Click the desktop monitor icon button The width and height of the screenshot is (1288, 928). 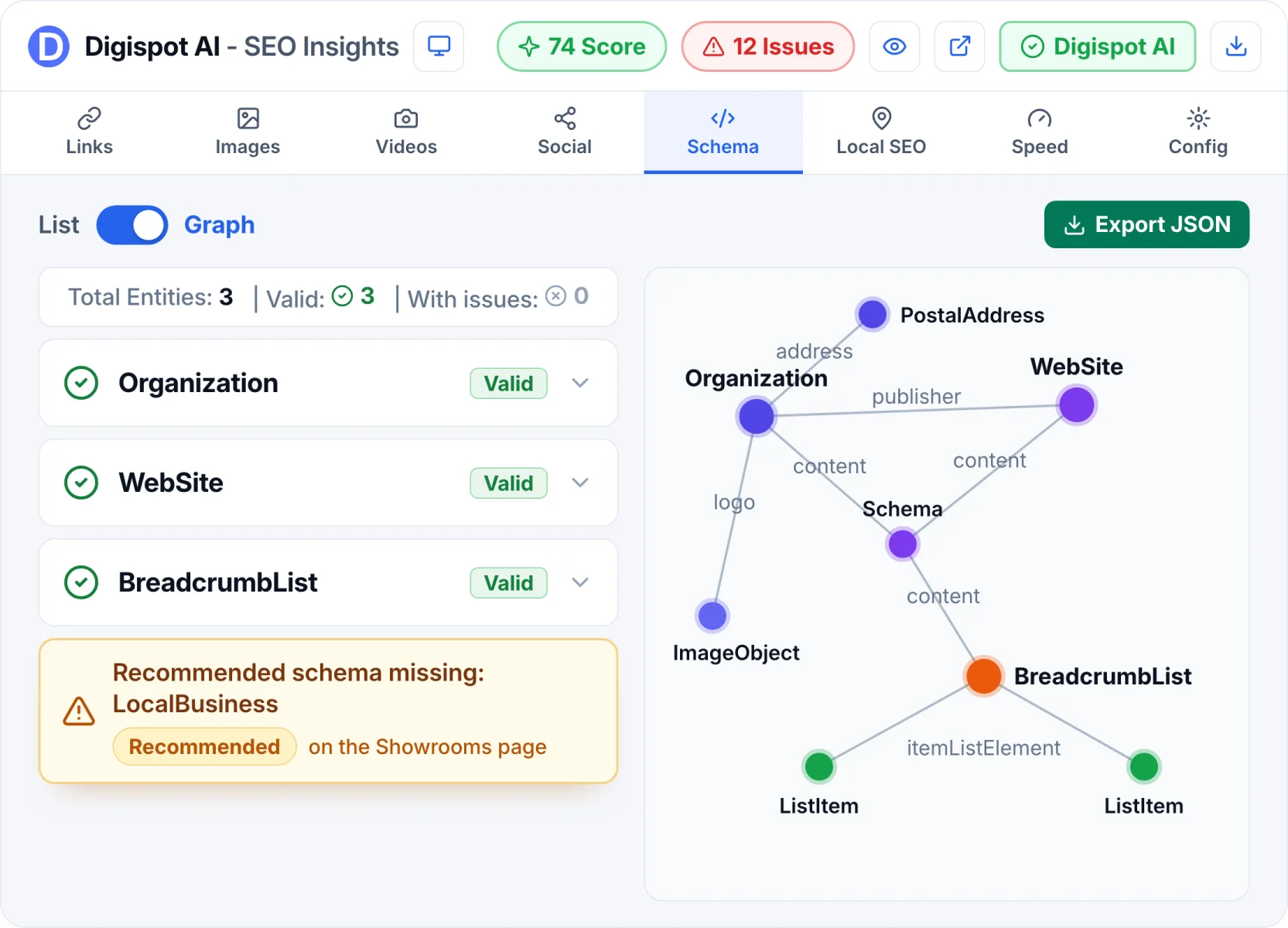[439, 46]
